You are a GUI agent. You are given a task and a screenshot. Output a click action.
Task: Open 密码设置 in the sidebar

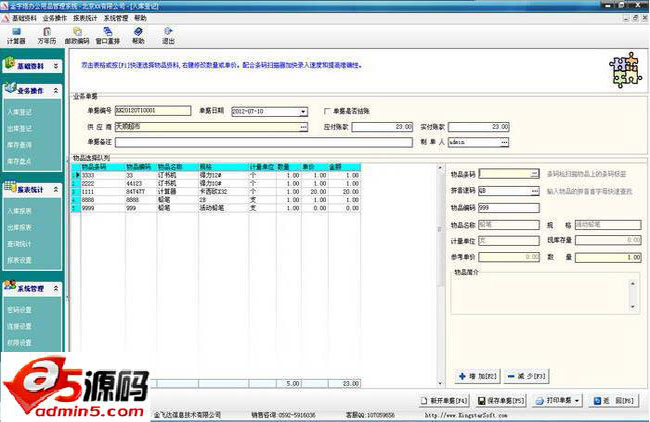(19, 310)
